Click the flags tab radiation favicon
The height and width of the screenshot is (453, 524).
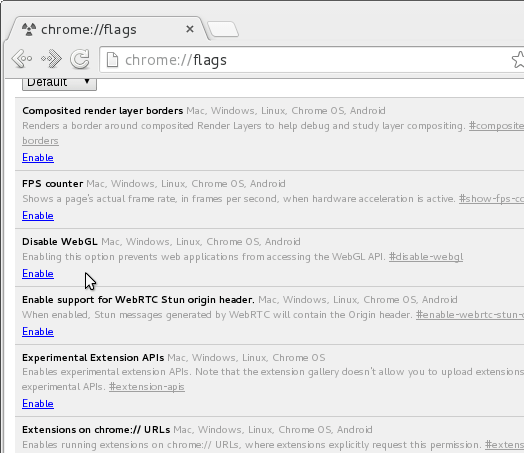[29, 29]
